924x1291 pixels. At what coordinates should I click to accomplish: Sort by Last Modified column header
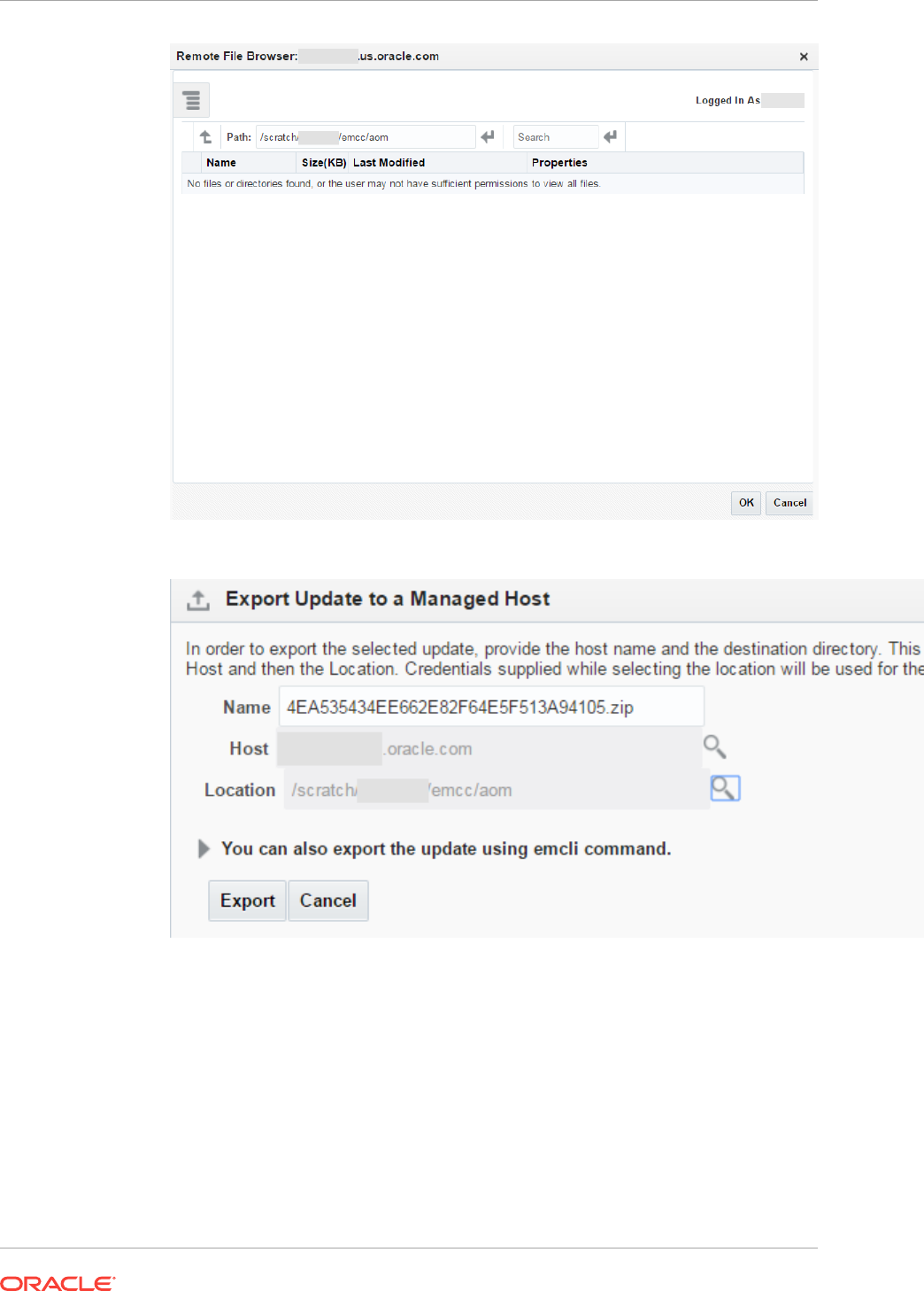coord(438,163)
